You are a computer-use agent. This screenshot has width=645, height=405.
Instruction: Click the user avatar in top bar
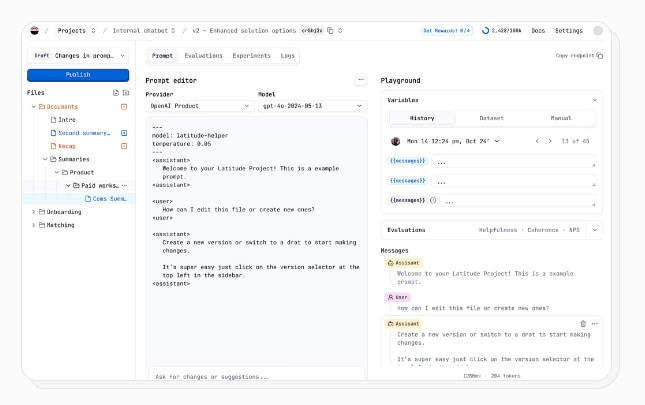point(598,31)
